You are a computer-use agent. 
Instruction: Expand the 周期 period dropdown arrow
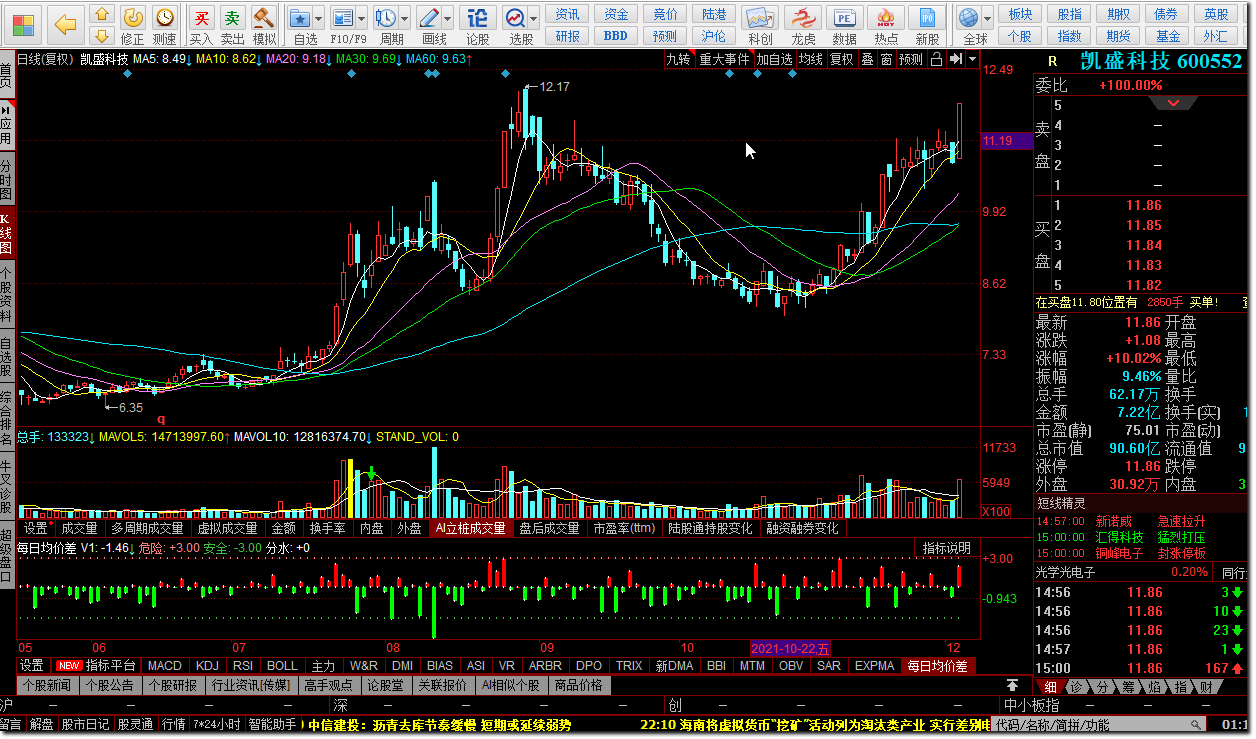[x=405, y=19]
